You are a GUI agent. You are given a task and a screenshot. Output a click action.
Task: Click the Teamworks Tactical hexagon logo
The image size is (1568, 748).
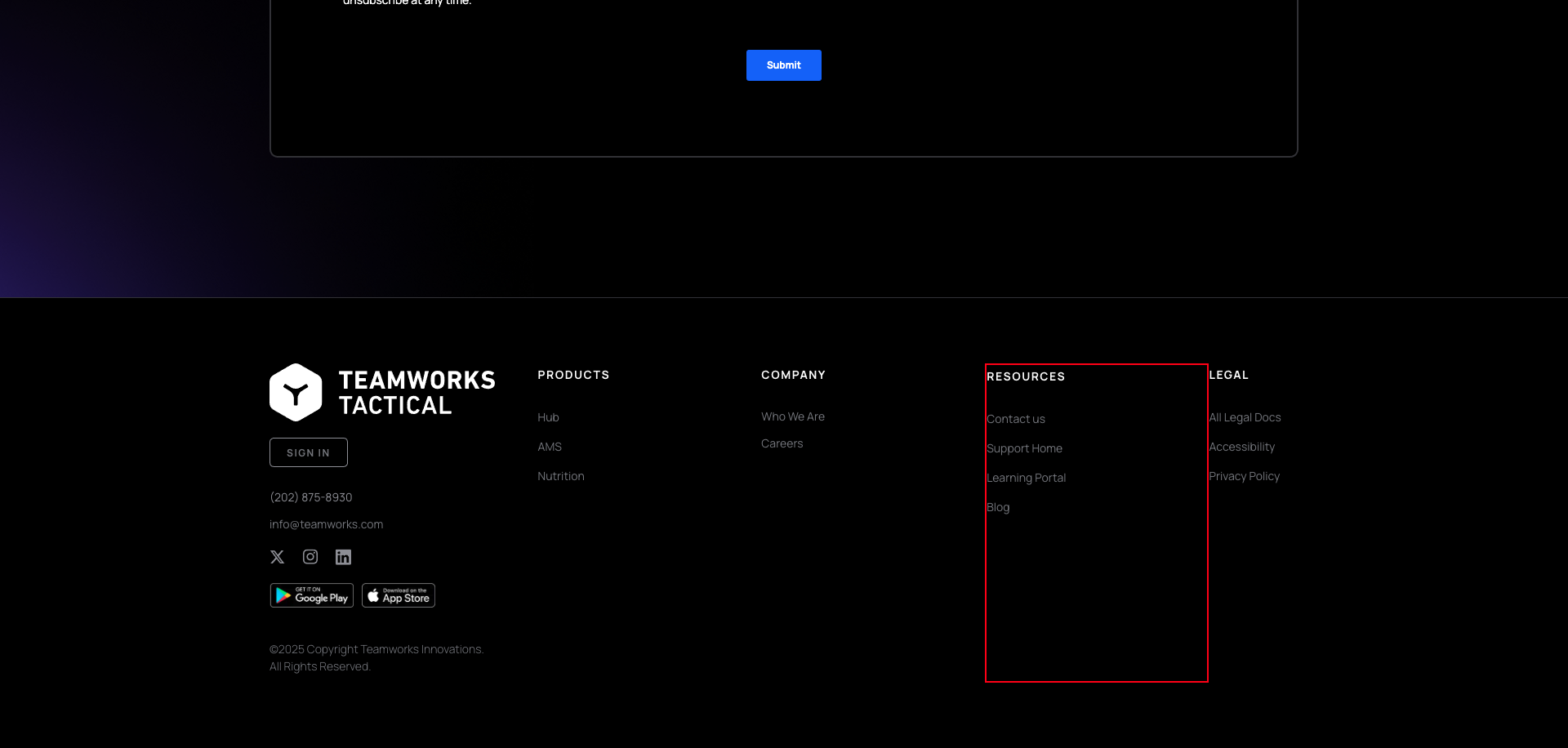click(297, 392)
